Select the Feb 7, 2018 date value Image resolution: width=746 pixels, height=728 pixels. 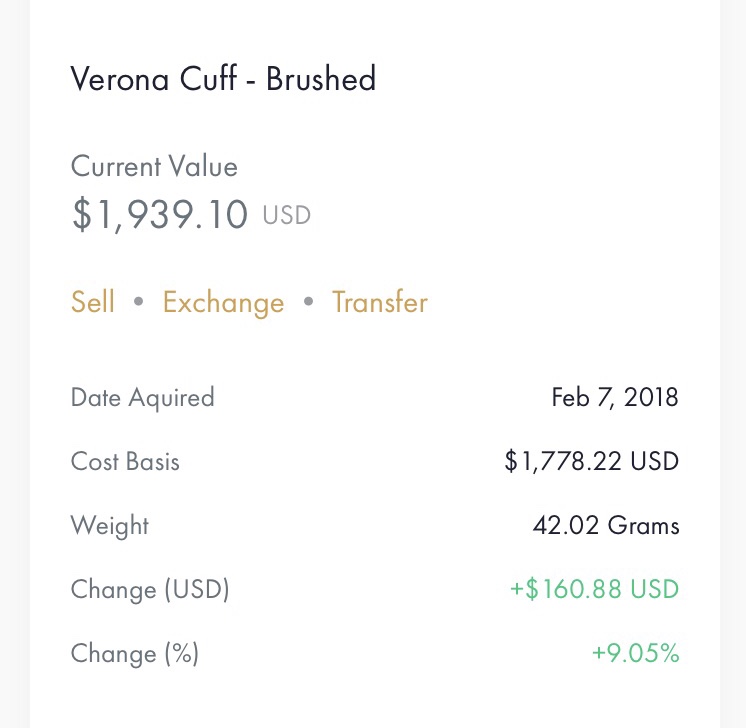click(615, 398)
